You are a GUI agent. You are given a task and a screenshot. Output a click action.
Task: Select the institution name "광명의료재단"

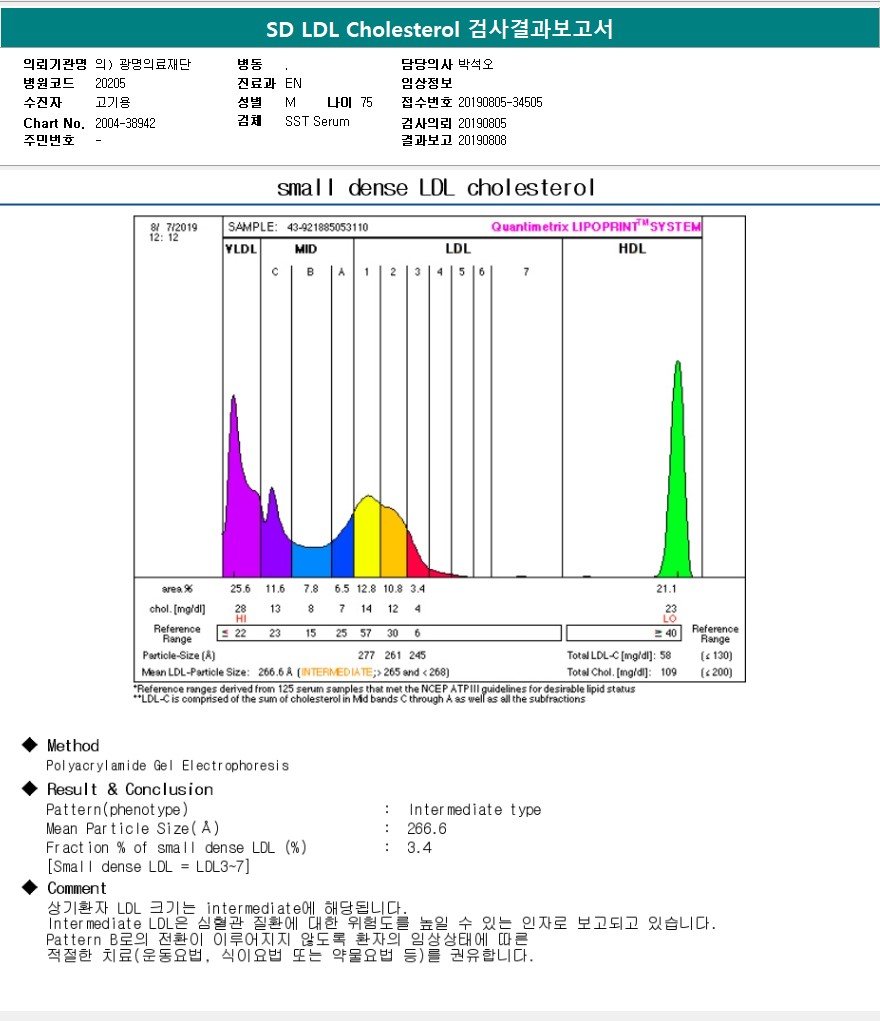(x=155, y=64)
